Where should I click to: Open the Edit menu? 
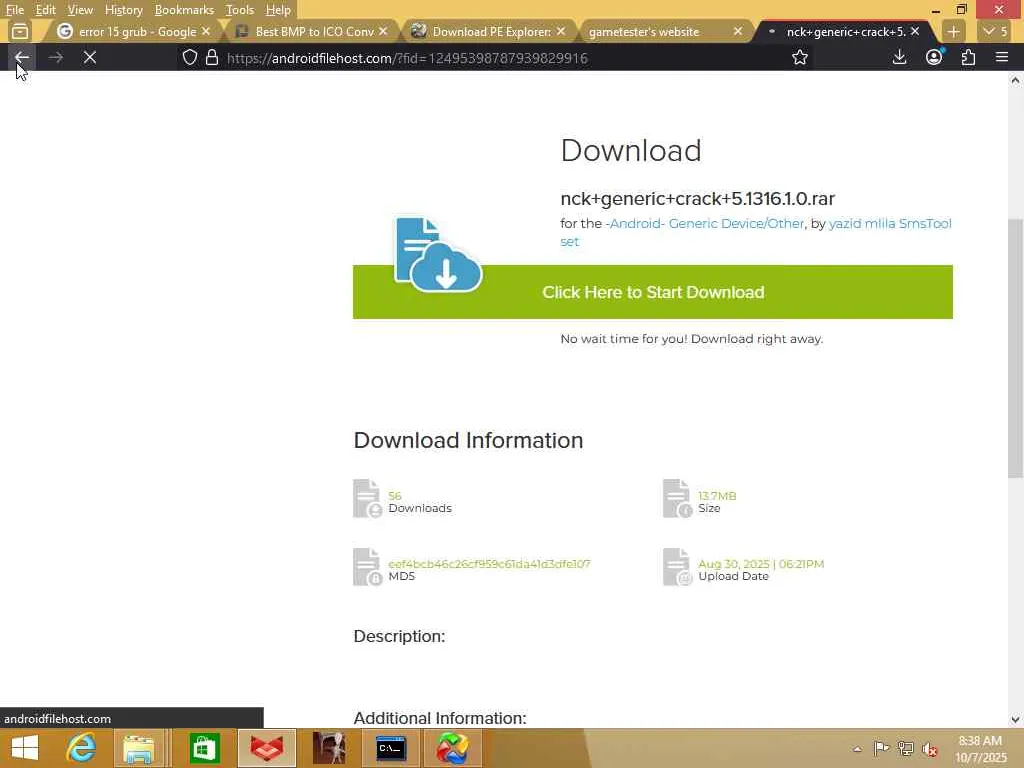click(x=45, y=10)
